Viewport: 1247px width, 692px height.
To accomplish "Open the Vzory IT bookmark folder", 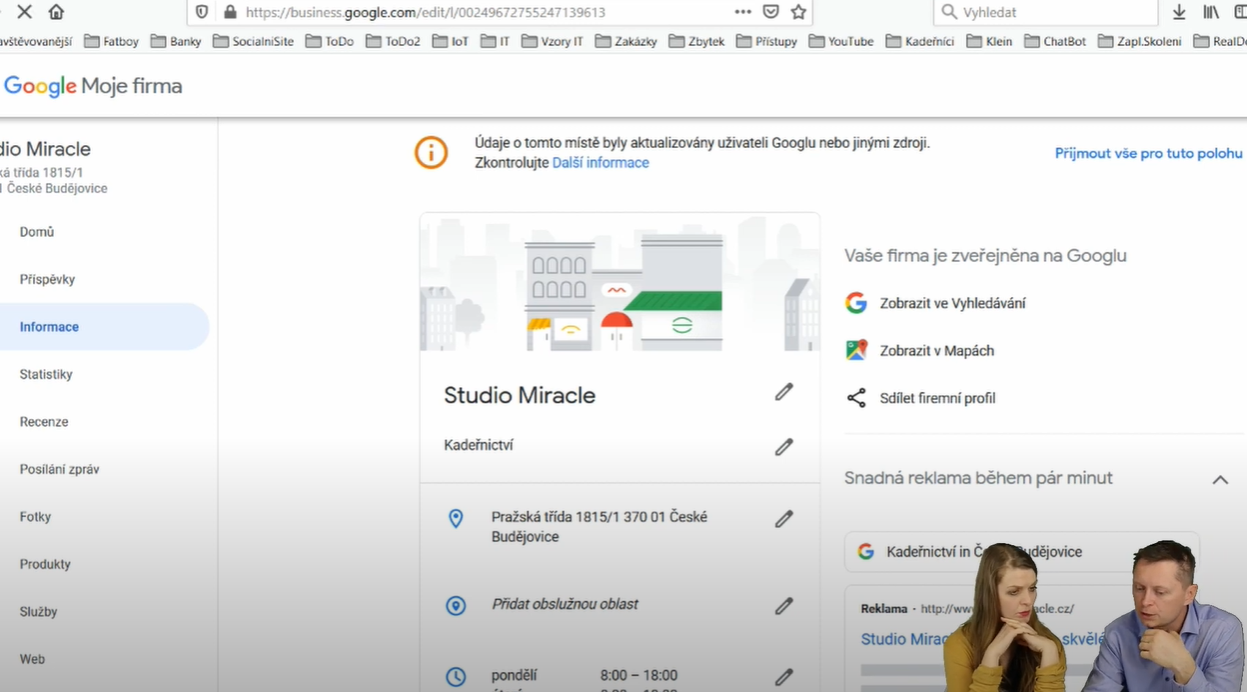I will click(552, 41).
